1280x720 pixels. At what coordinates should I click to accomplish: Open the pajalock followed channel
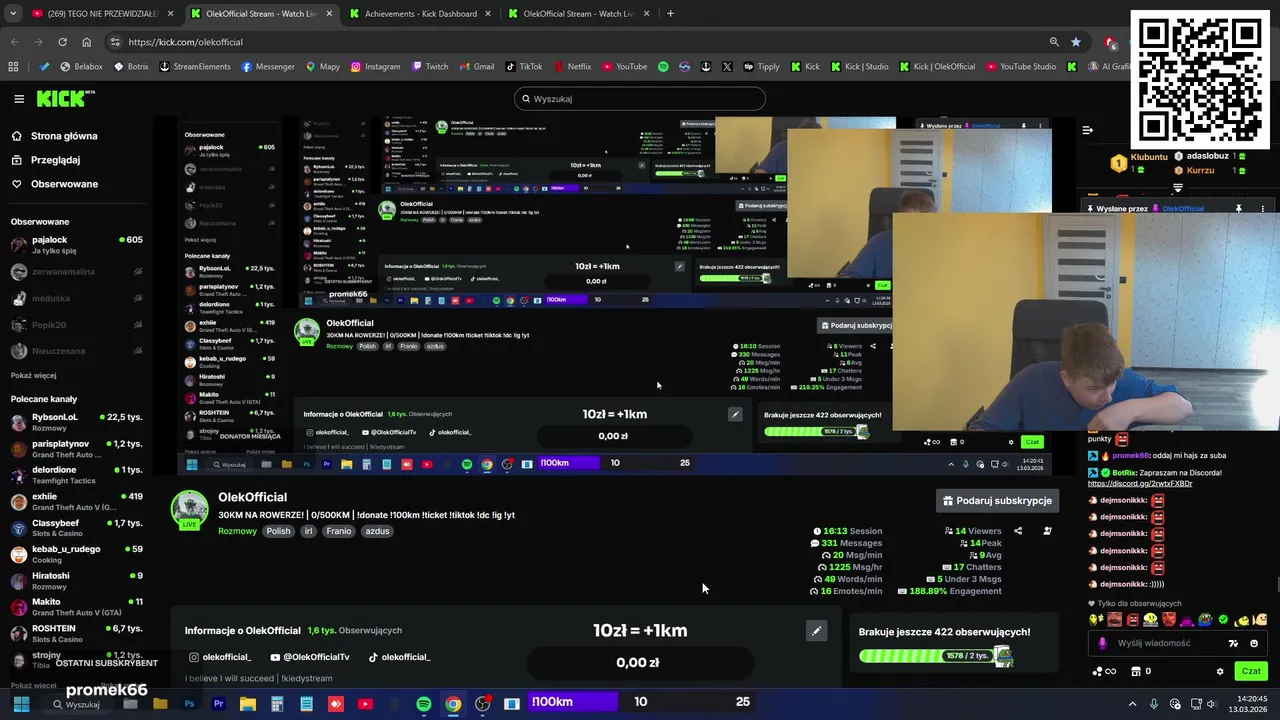click(x=77, y=244)
